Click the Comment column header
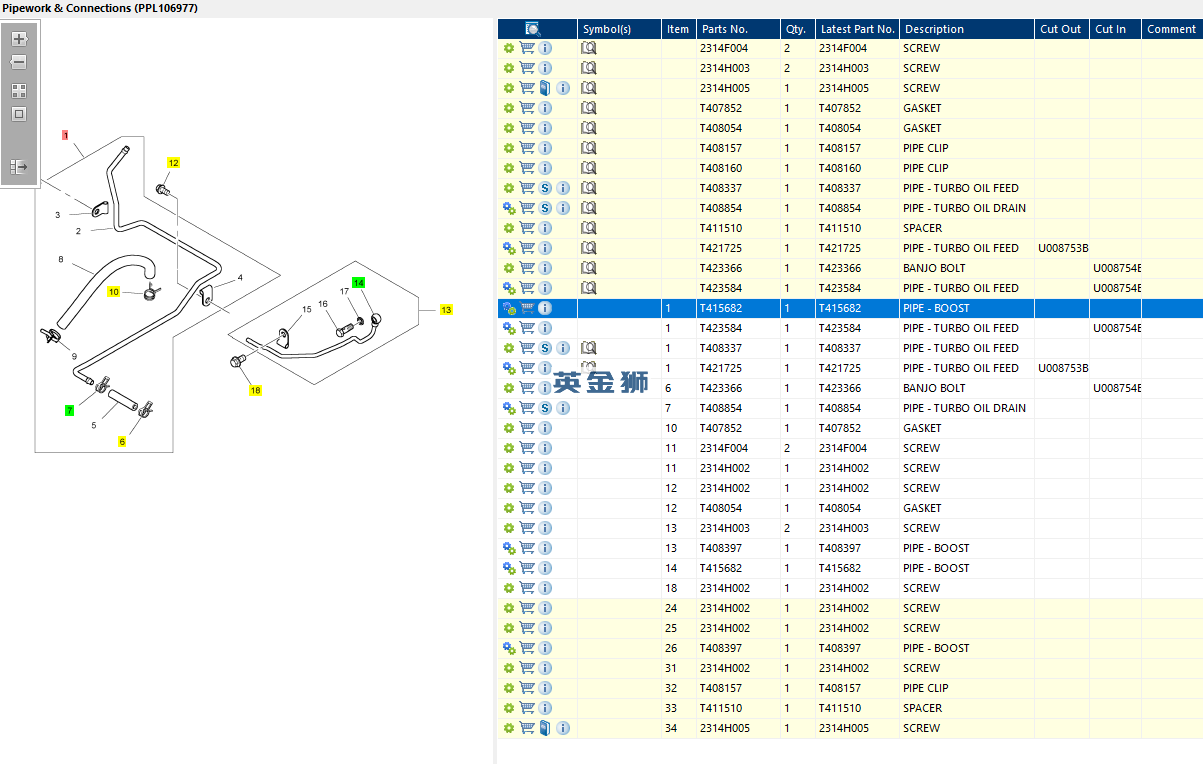The height and width of the screenshot is (764, 1203). [1172, 29]
